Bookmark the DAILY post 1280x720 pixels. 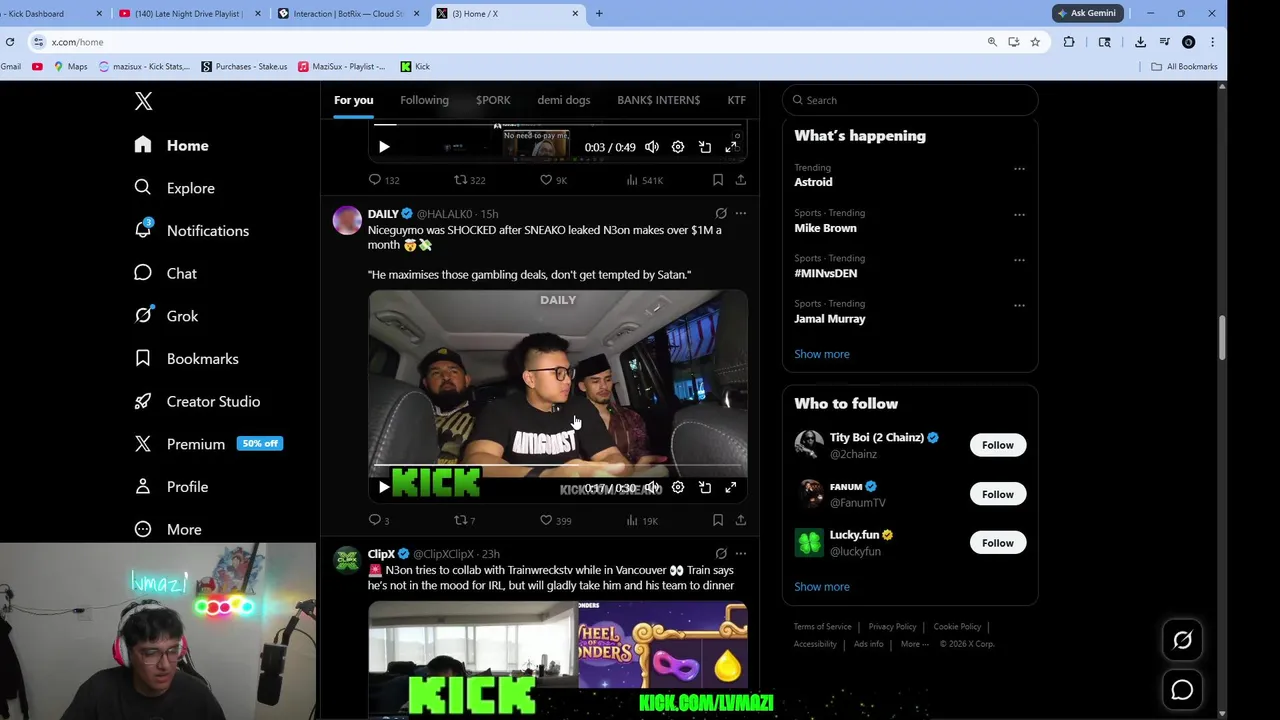click(x=718, y=520)
